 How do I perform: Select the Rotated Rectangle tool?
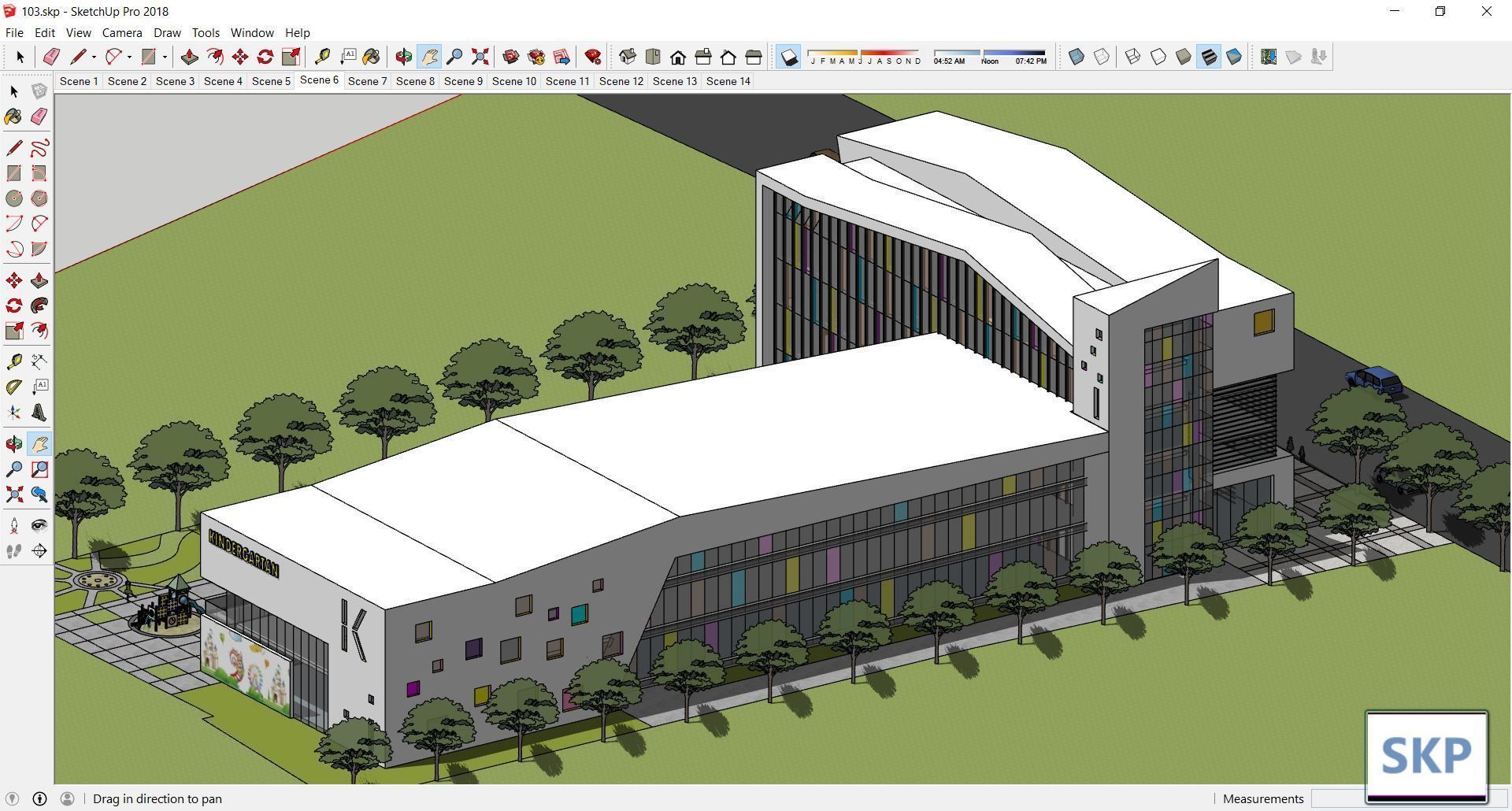39,173
